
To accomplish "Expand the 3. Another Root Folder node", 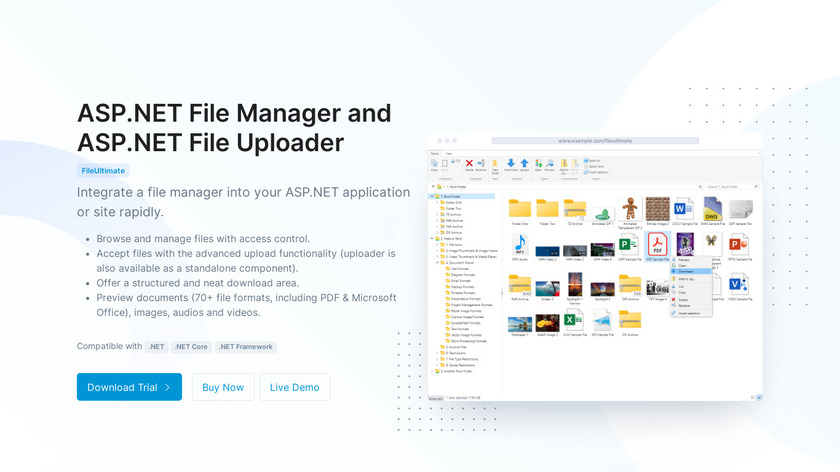I will pos(432,371).
